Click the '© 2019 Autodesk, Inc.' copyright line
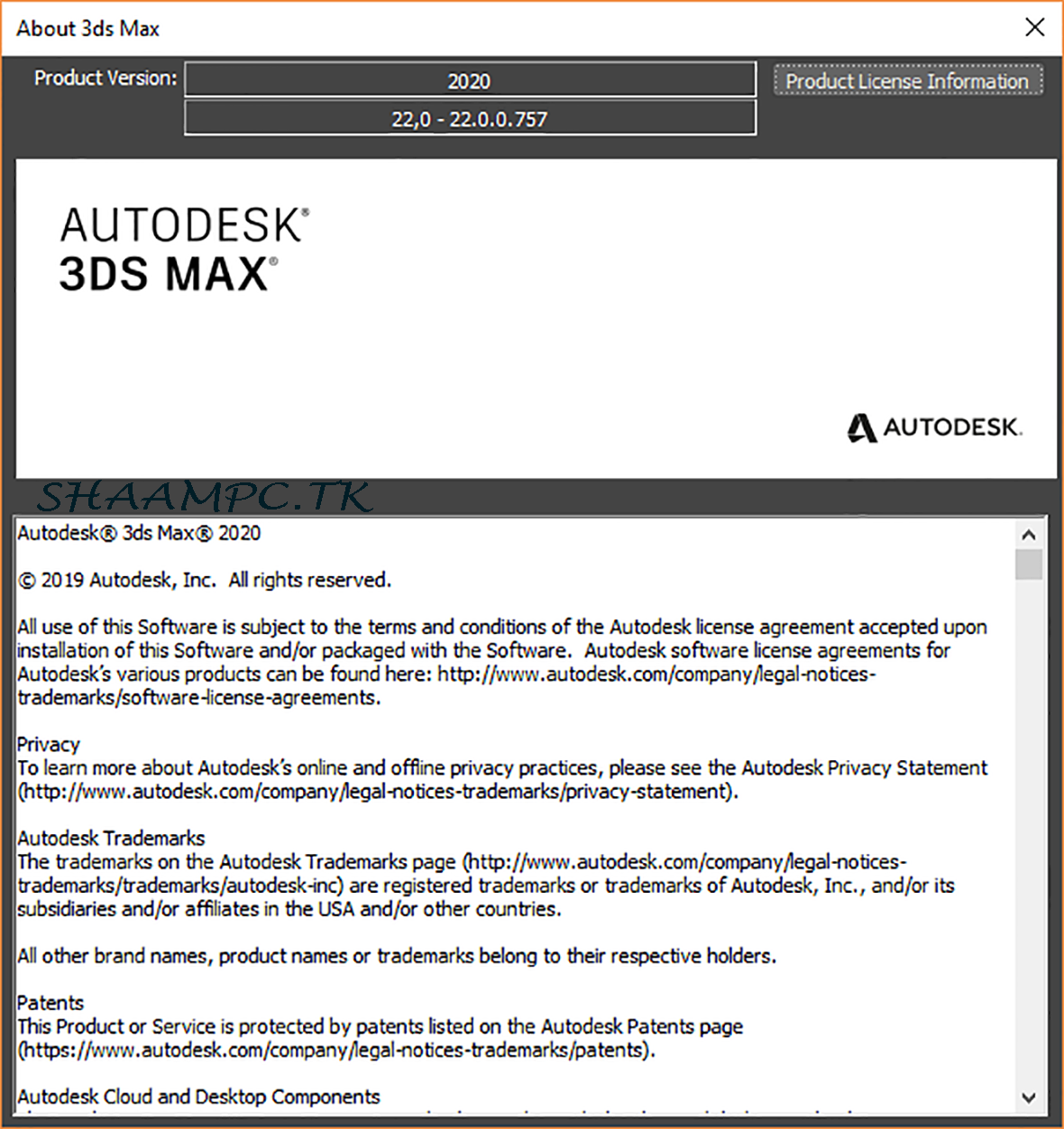 point(205,580)
